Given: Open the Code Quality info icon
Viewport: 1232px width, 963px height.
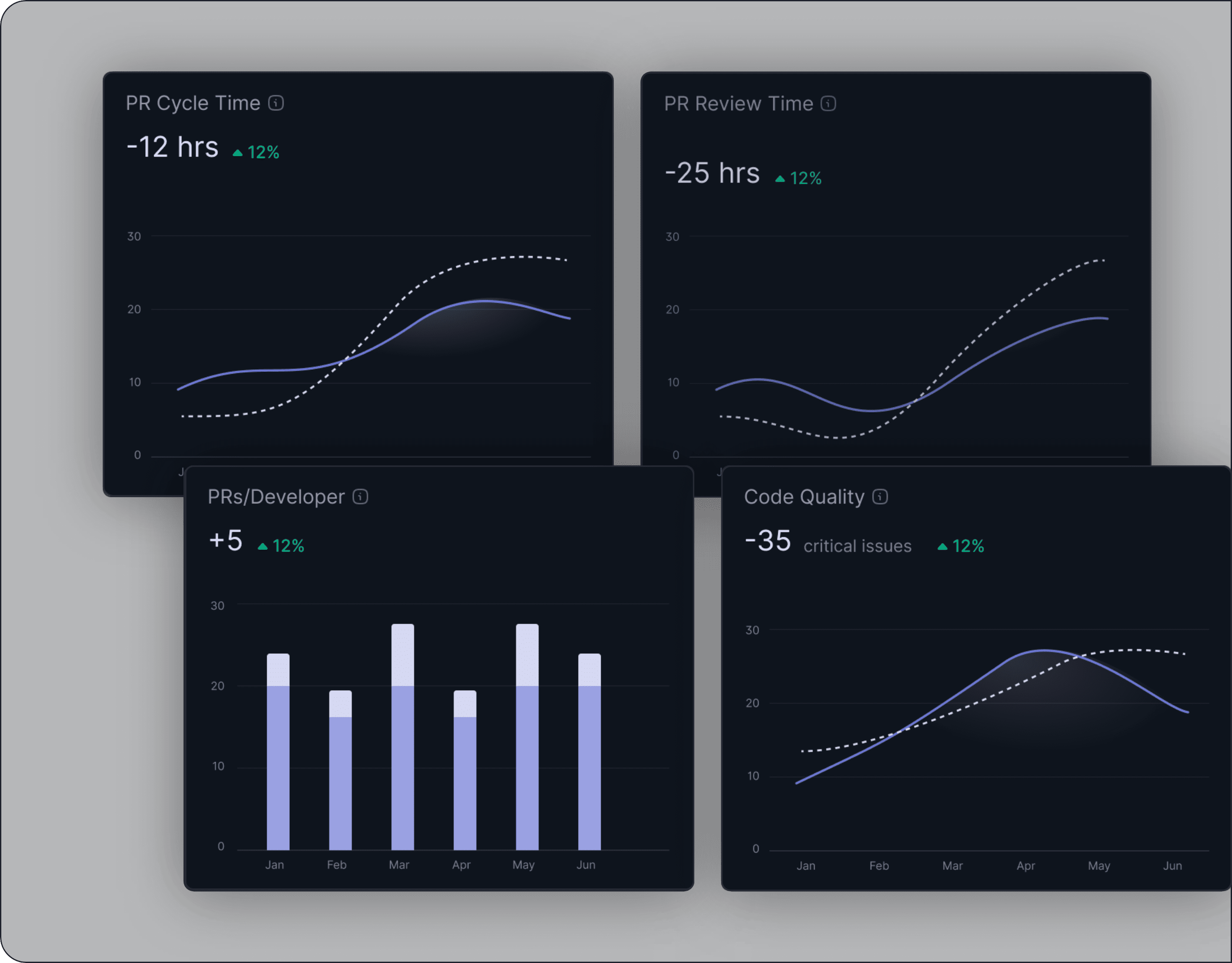Looking at the screenshot, I should point(880,496).
